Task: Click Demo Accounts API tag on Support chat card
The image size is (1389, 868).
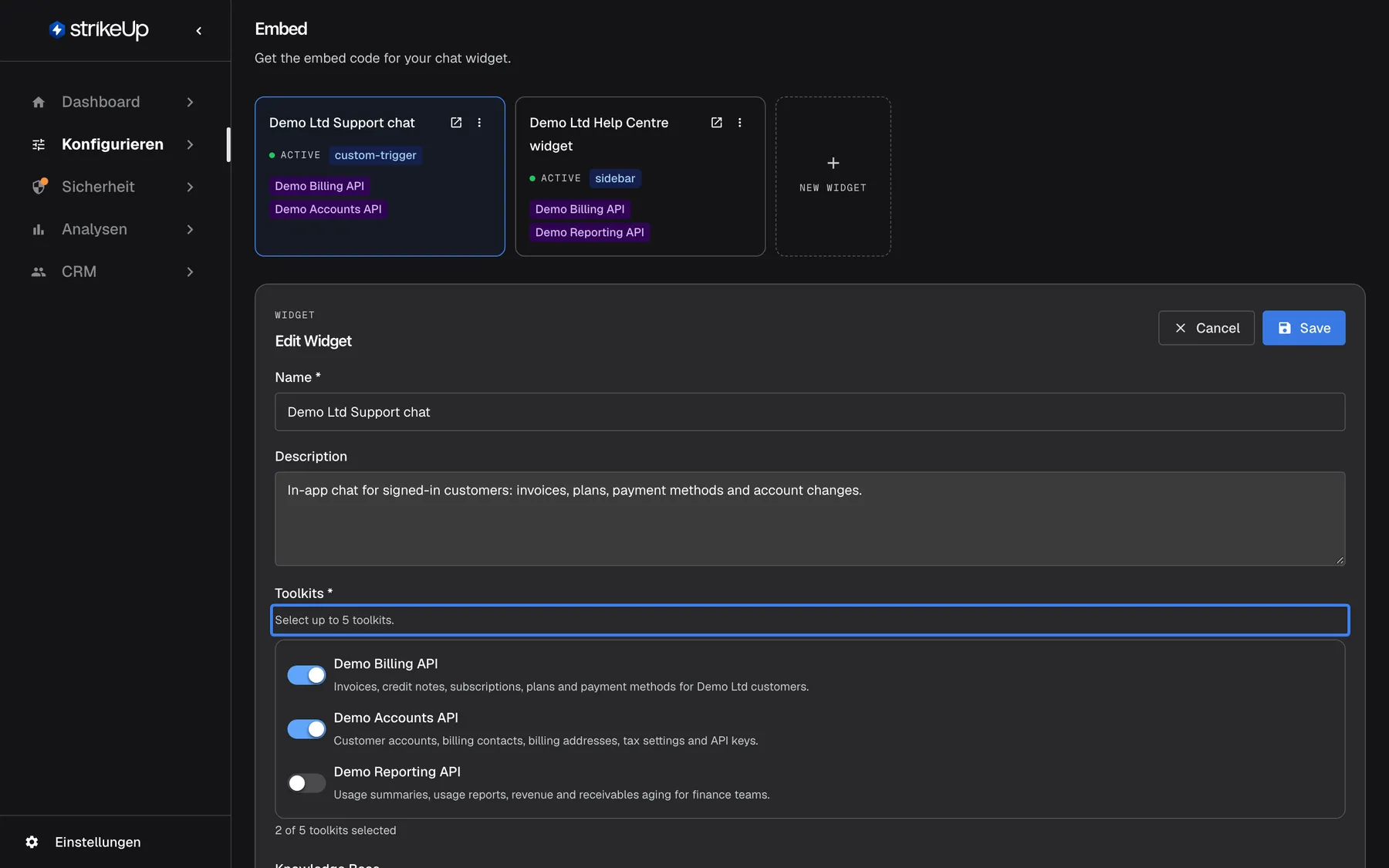Action: (328, 209)
